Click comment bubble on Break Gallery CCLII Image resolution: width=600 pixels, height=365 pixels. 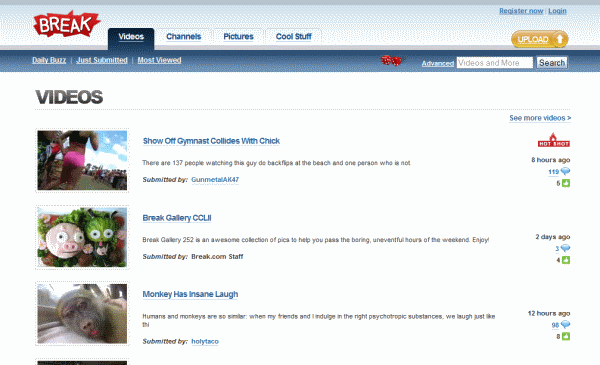565,248
